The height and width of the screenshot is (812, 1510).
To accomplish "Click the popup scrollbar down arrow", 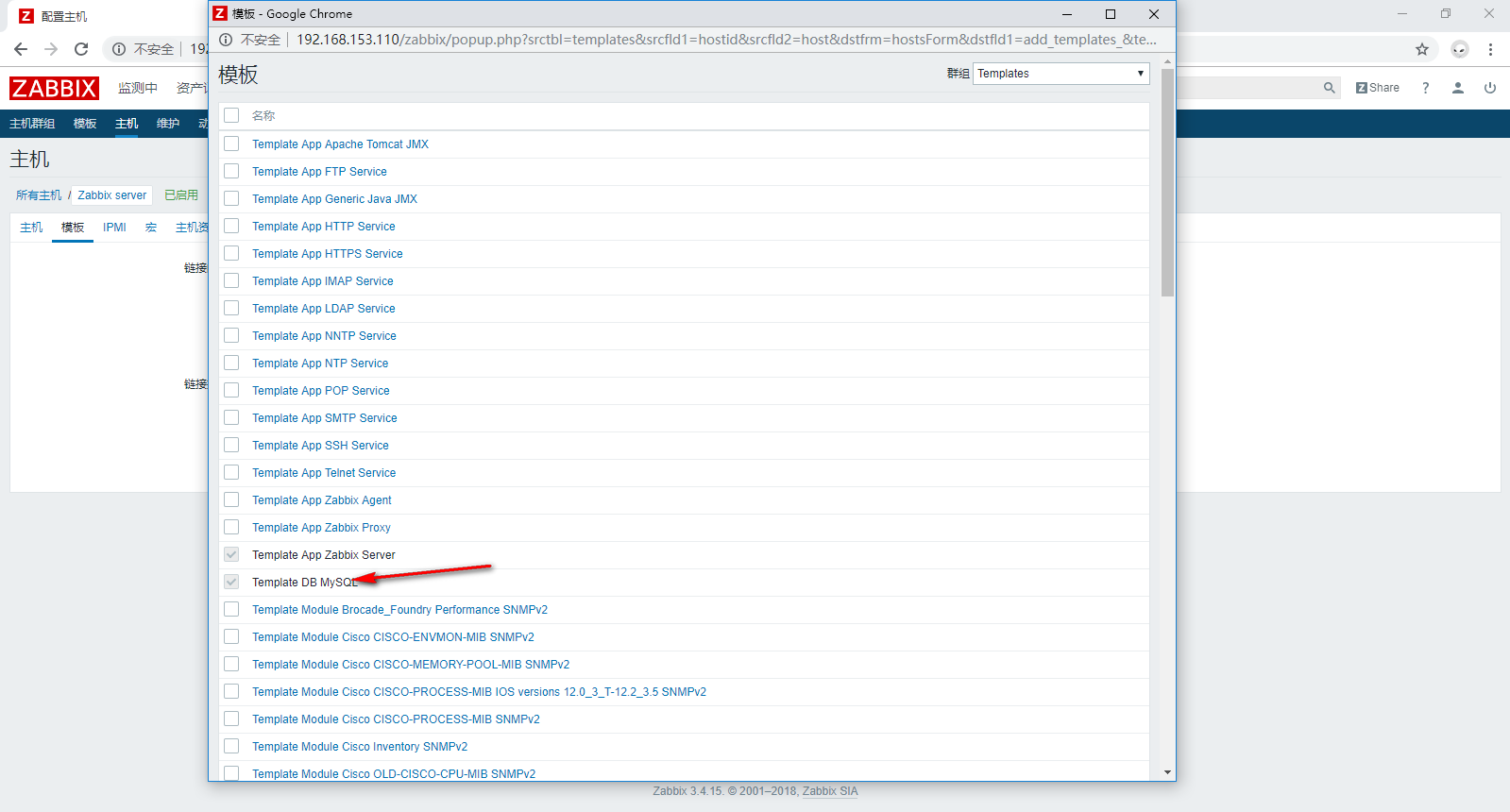I will click(x=1168, y=772).
